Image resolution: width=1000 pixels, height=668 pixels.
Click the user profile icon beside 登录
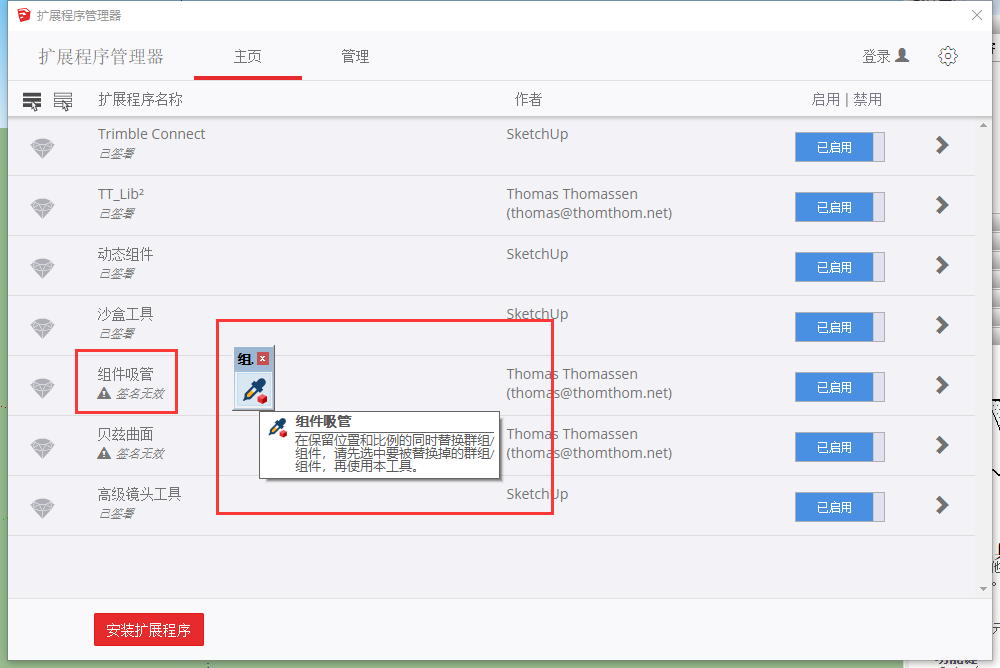[x=902, y=56]
